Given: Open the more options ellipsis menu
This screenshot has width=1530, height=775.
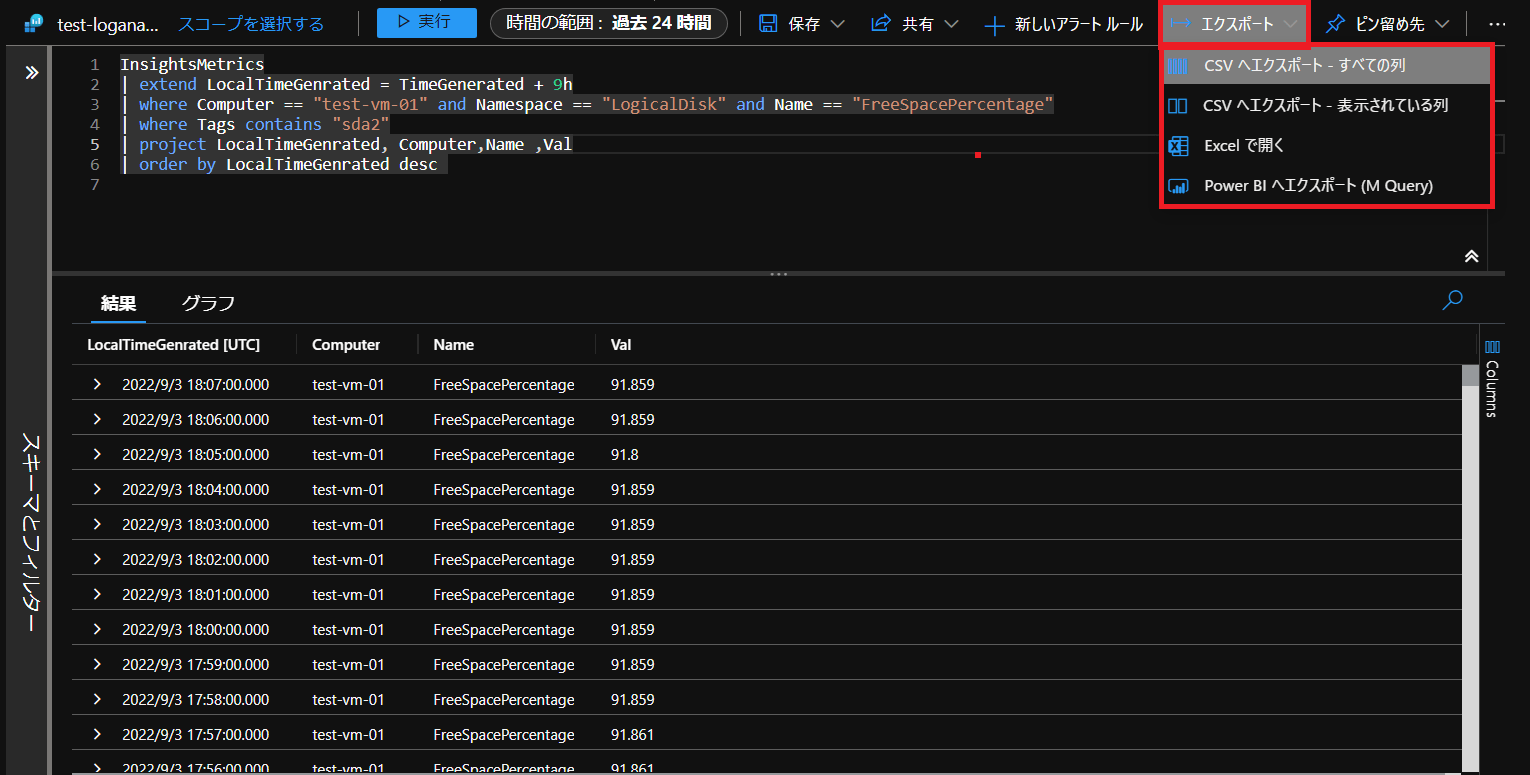Looking at the screenshot, I should tap(1497, 23).
